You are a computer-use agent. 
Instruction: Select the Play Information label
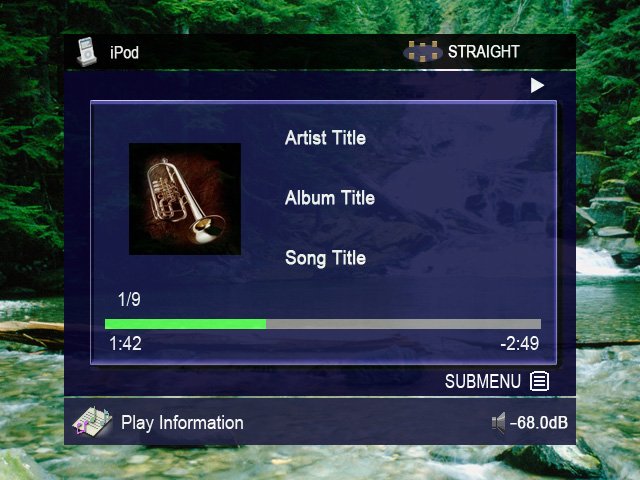(x=182, y=423)
